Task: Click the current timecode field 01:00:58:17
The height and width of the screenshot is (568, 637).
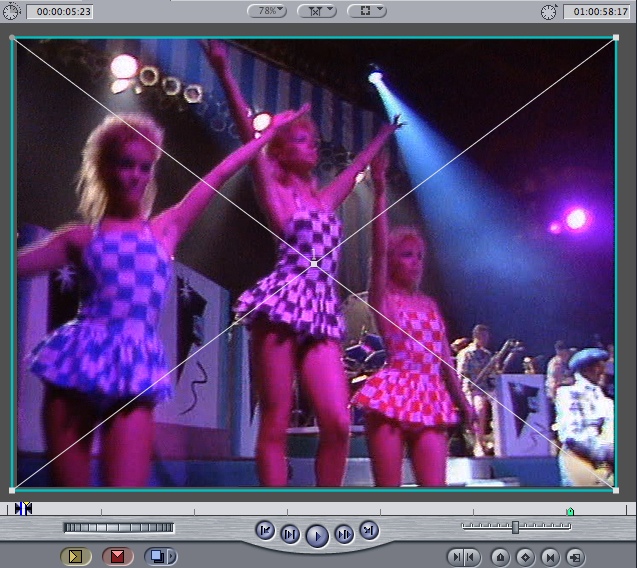Action: (x=597, y=11)
